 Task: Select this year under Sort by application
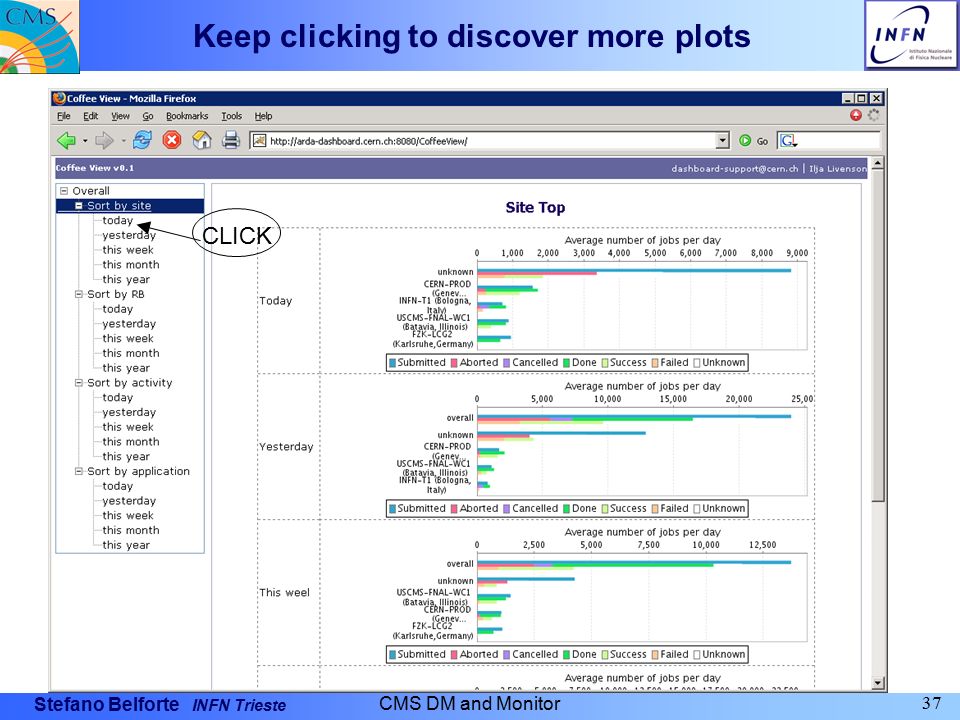tap(126, 545)
